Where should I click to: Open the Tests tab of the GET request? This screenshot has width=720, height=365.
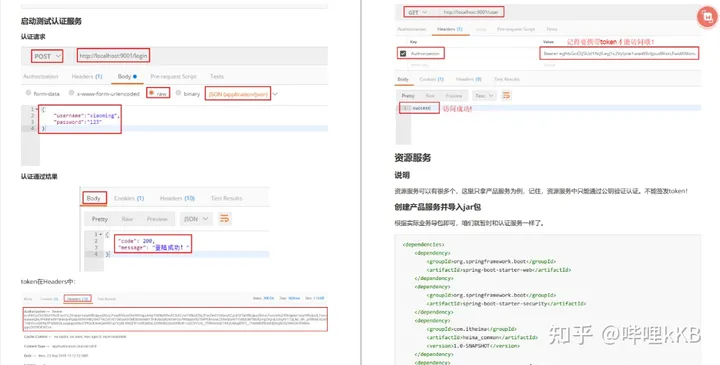click(x=551, y=29)
